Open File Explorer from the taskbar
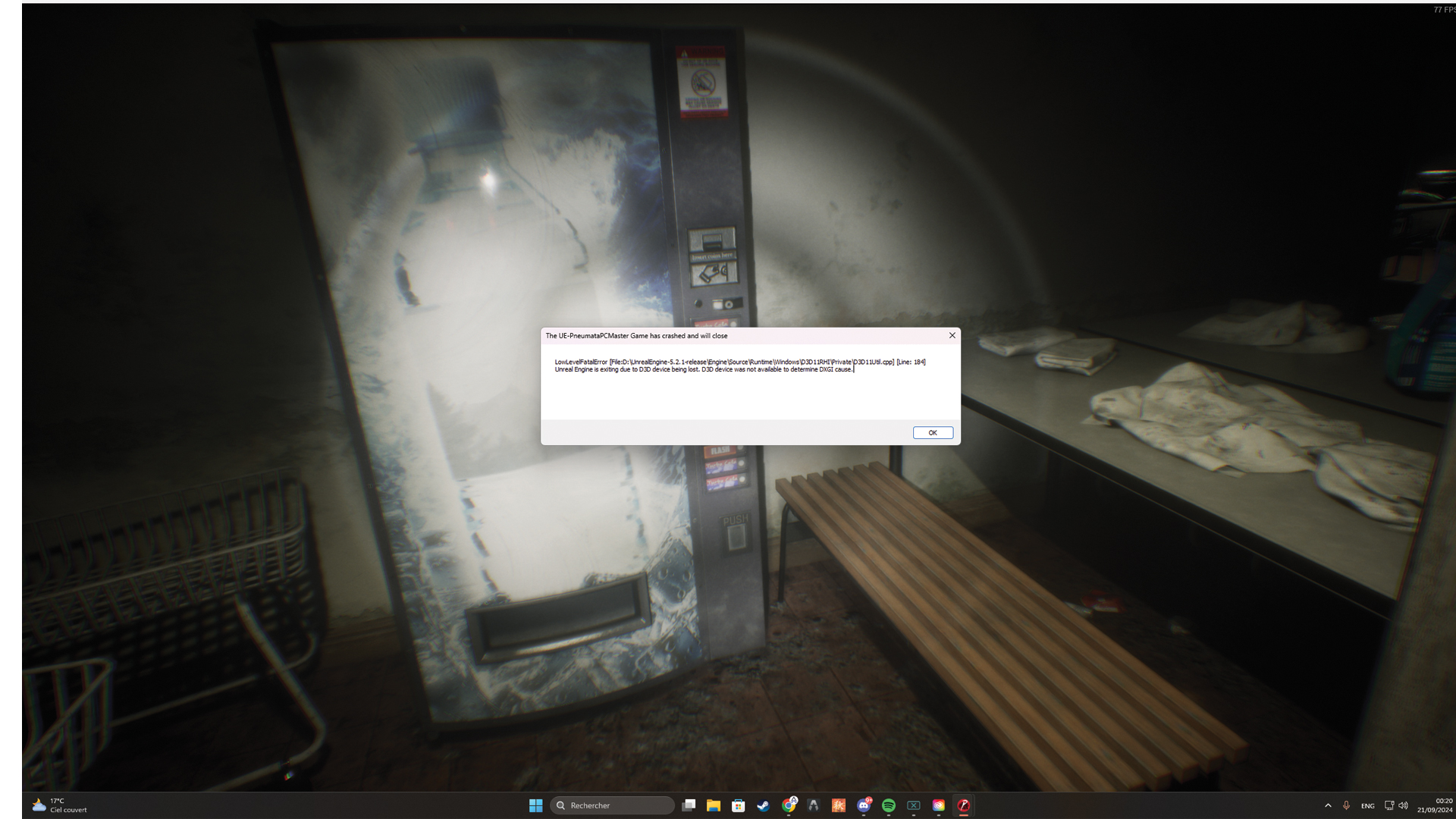 pos(713,805)
